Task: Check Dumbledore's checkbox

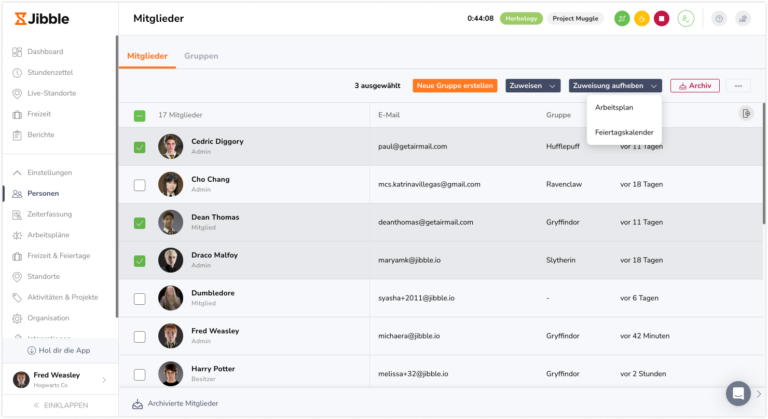Action: pos(140,299)
